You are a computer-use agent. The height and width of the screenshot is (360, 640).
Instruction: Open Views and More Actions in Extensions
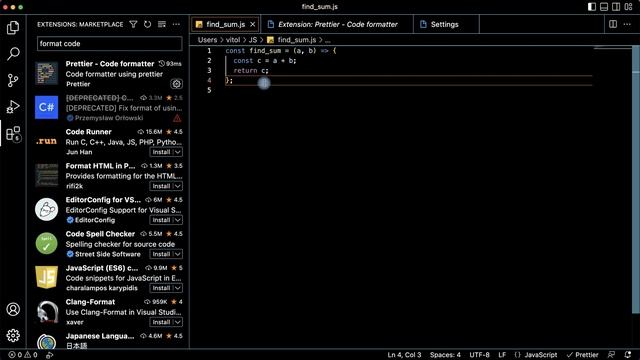pyautogui.click(x=176, y=24)
